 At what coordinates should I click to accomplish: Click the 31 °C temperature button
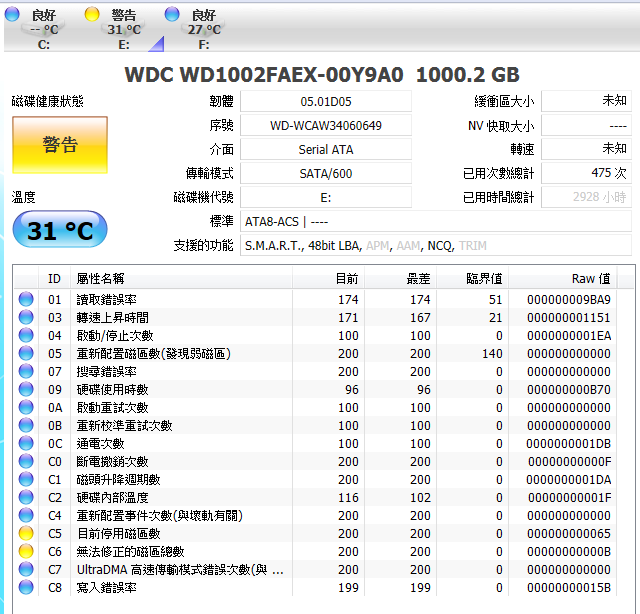point(60,229)
